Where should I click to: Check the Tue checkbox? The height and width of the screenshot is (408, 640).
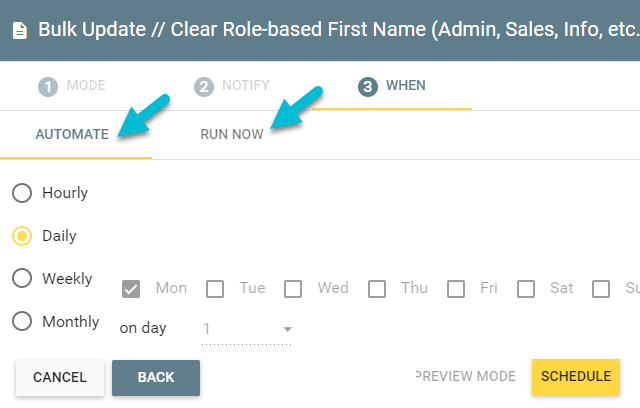coord(215,289)
